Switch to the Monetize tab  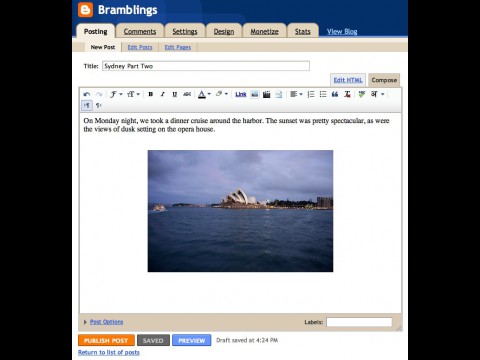[x=264, y=32]
